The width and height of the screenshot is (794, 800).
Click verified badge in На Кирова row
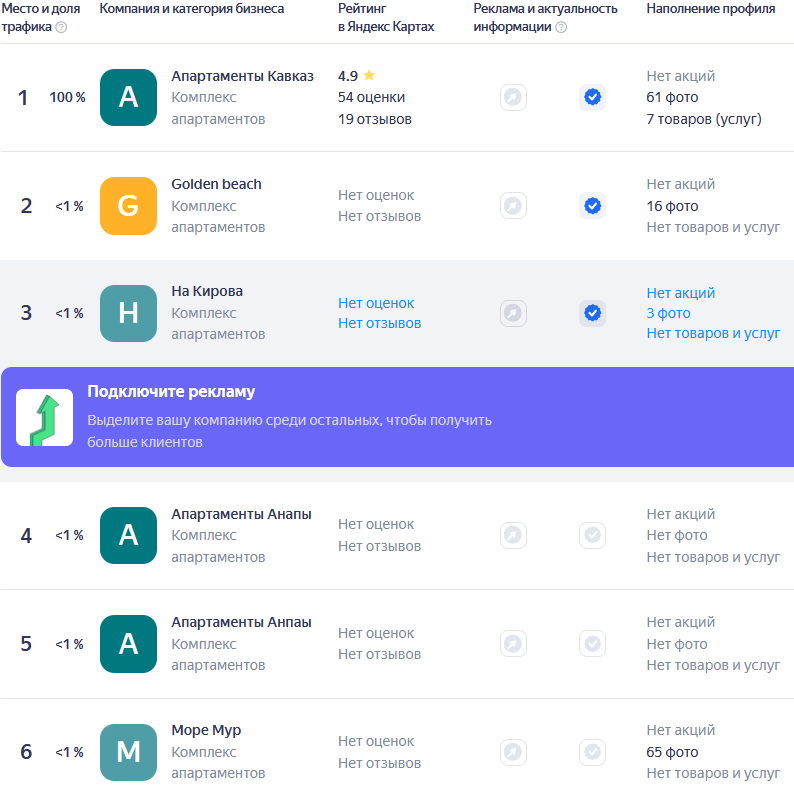(592, 313)
